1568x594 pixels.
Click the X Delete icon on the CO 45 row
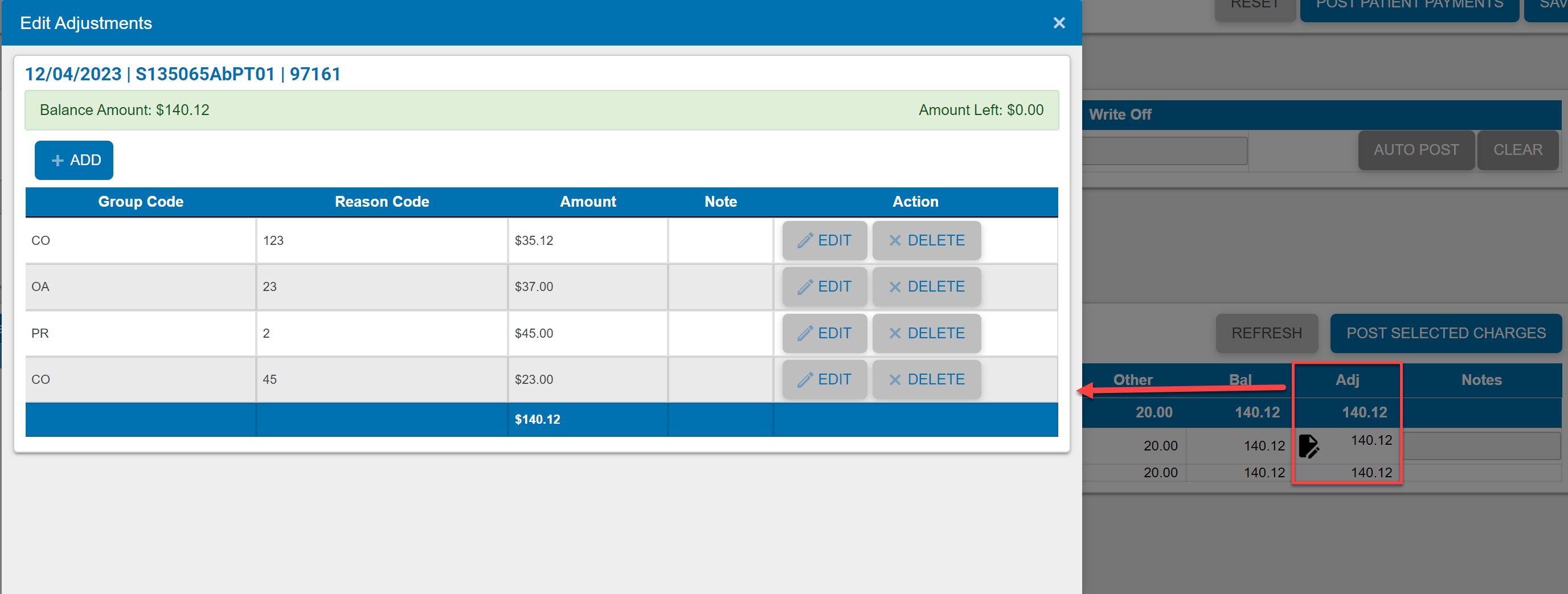pyautogui.click(x=895, y=379)
